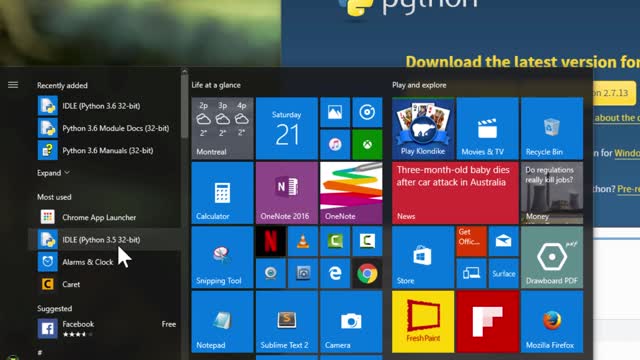Open the colorful OneNote tile

351,193
